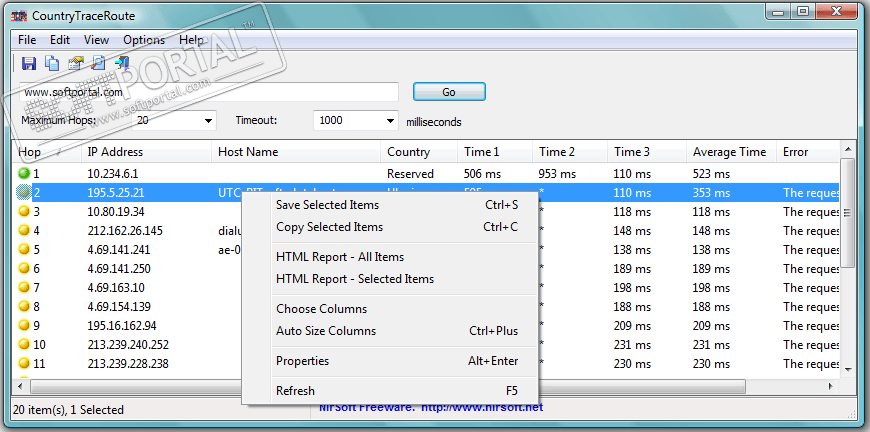The height and width of the screenshot is (432, 870).
Task: Sort by the Country column header
Action: tap(419, 151)
